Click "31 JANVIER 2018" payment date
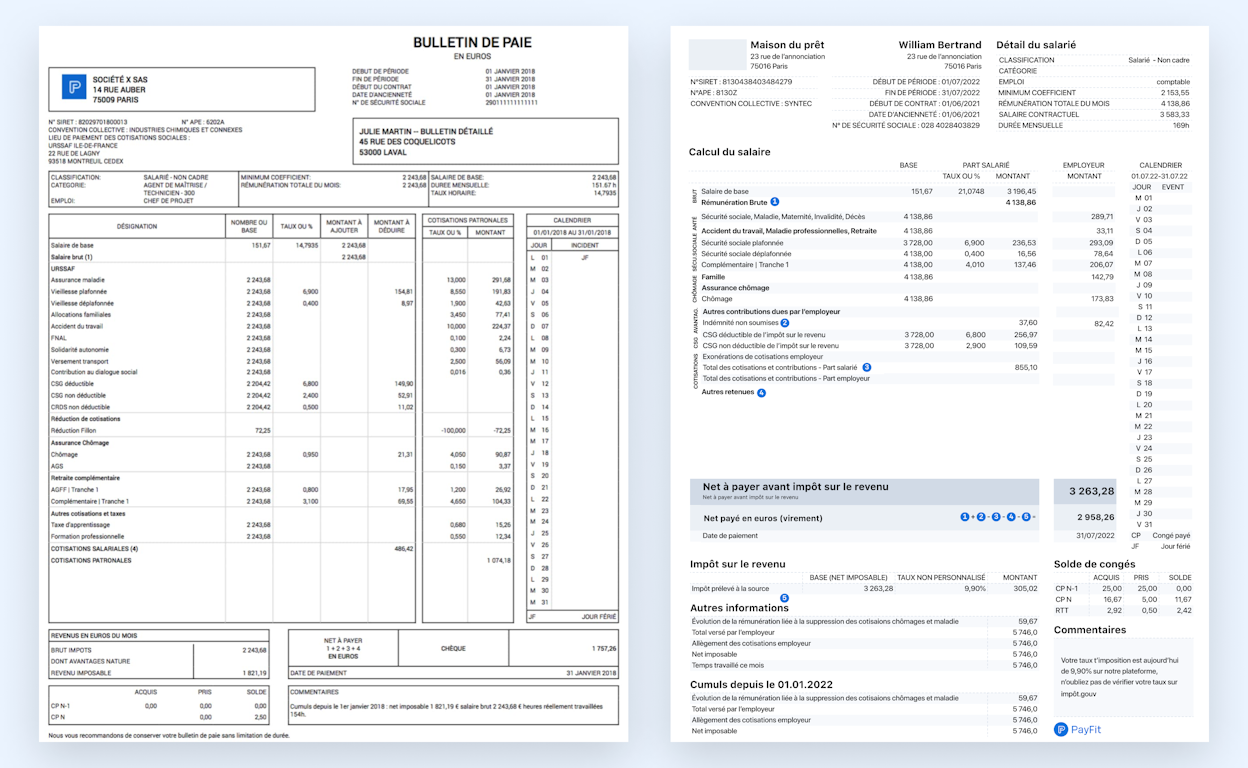The image size is (1248, 768). (x=592, y=673)
